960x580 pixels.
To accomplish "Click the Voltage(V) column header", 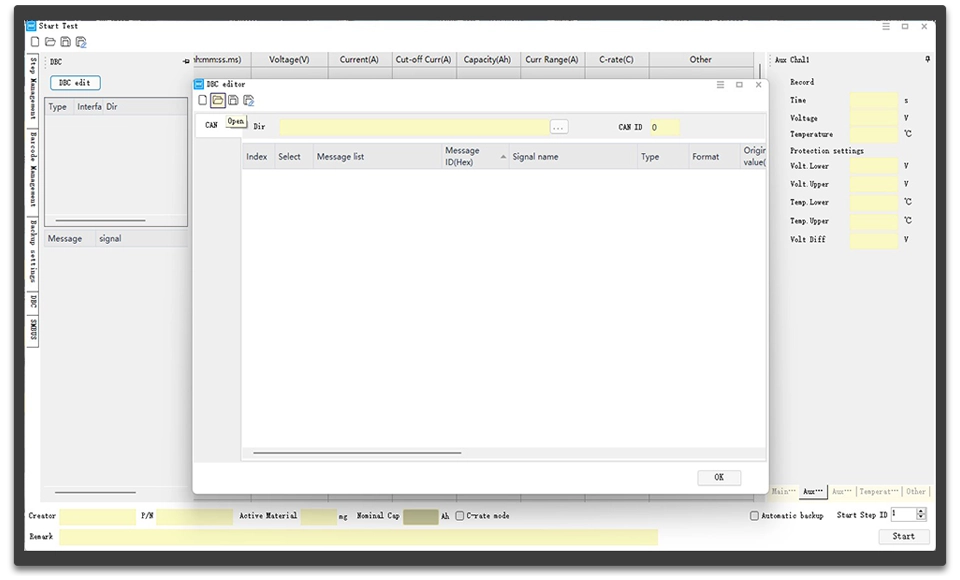I will click(289, 59).
